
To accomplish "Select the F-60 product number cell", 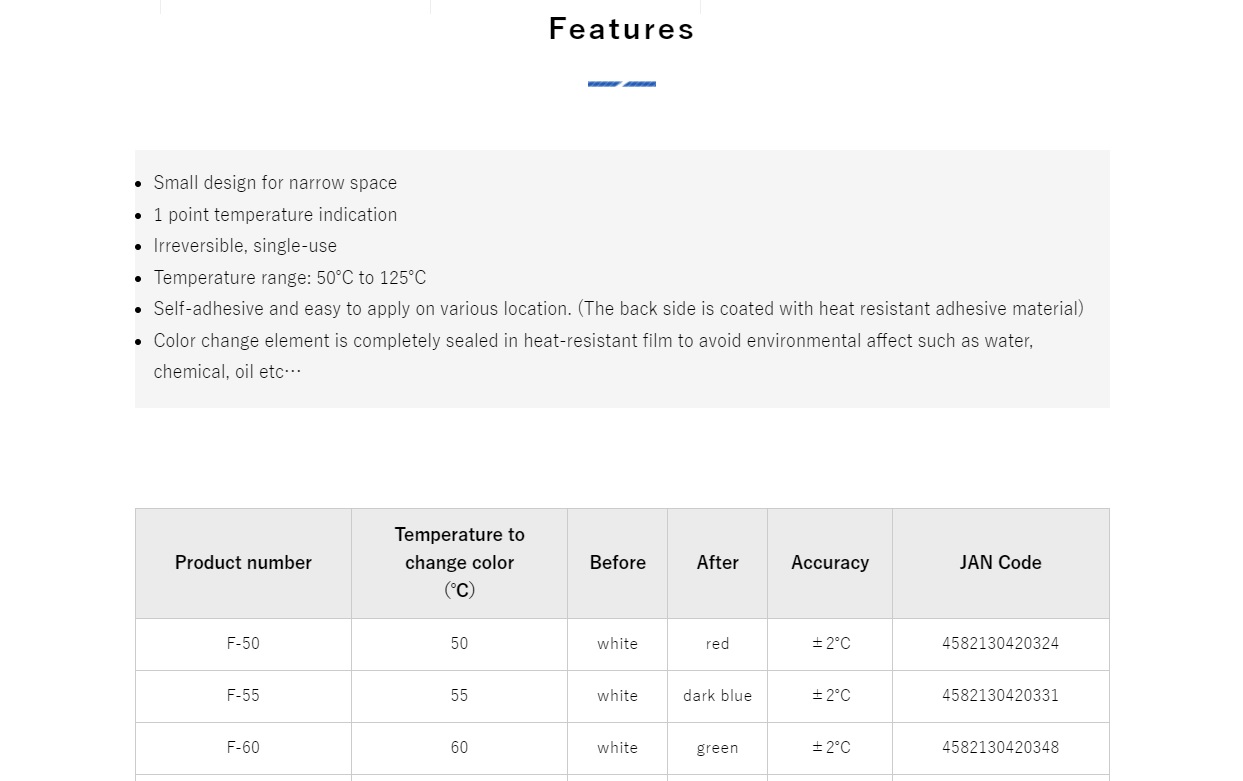I will (x=243, y=748).
